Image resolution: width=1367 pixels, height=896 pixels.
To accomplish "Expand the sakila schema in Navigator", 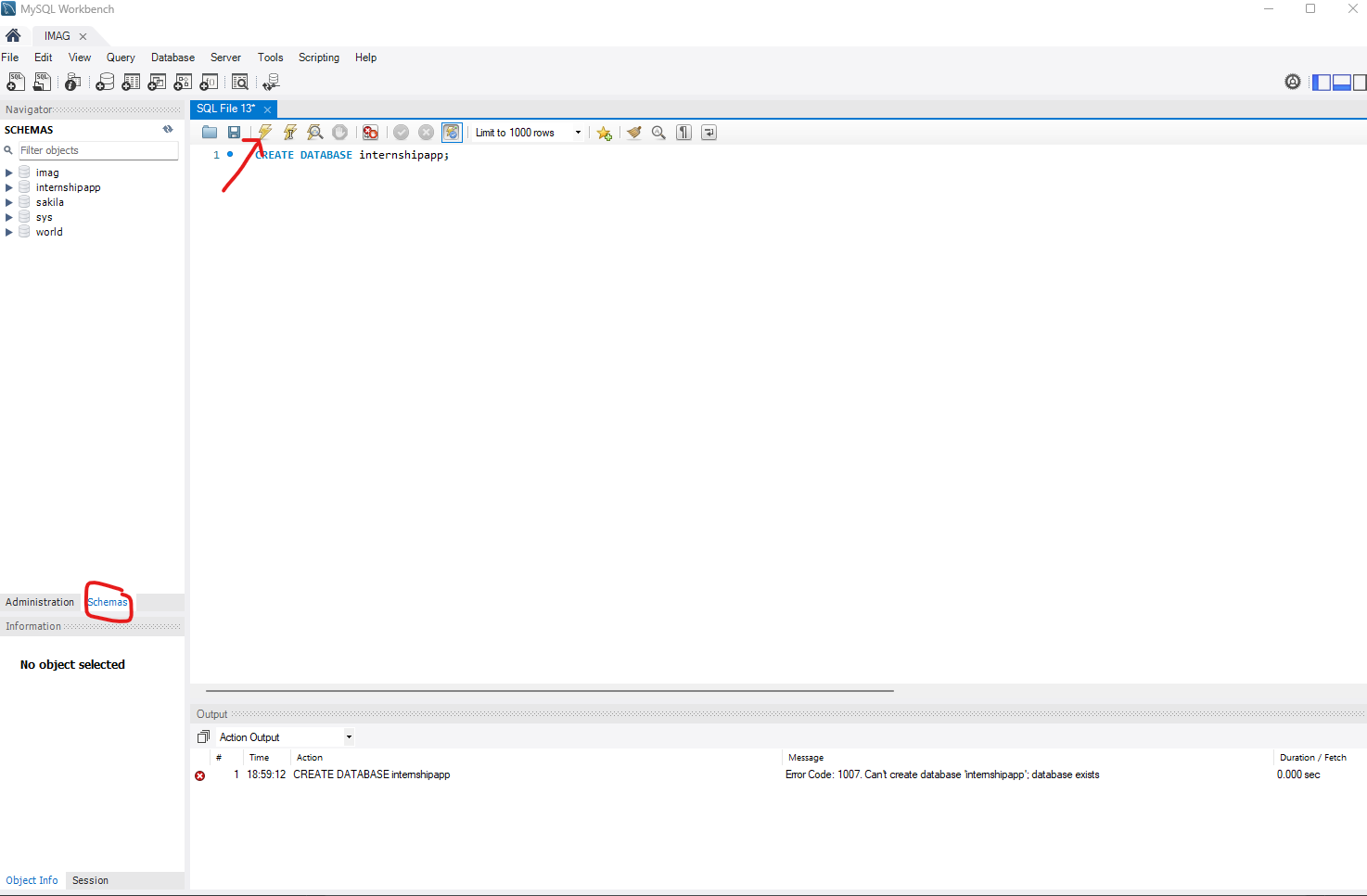I will [x=8, y=201].
